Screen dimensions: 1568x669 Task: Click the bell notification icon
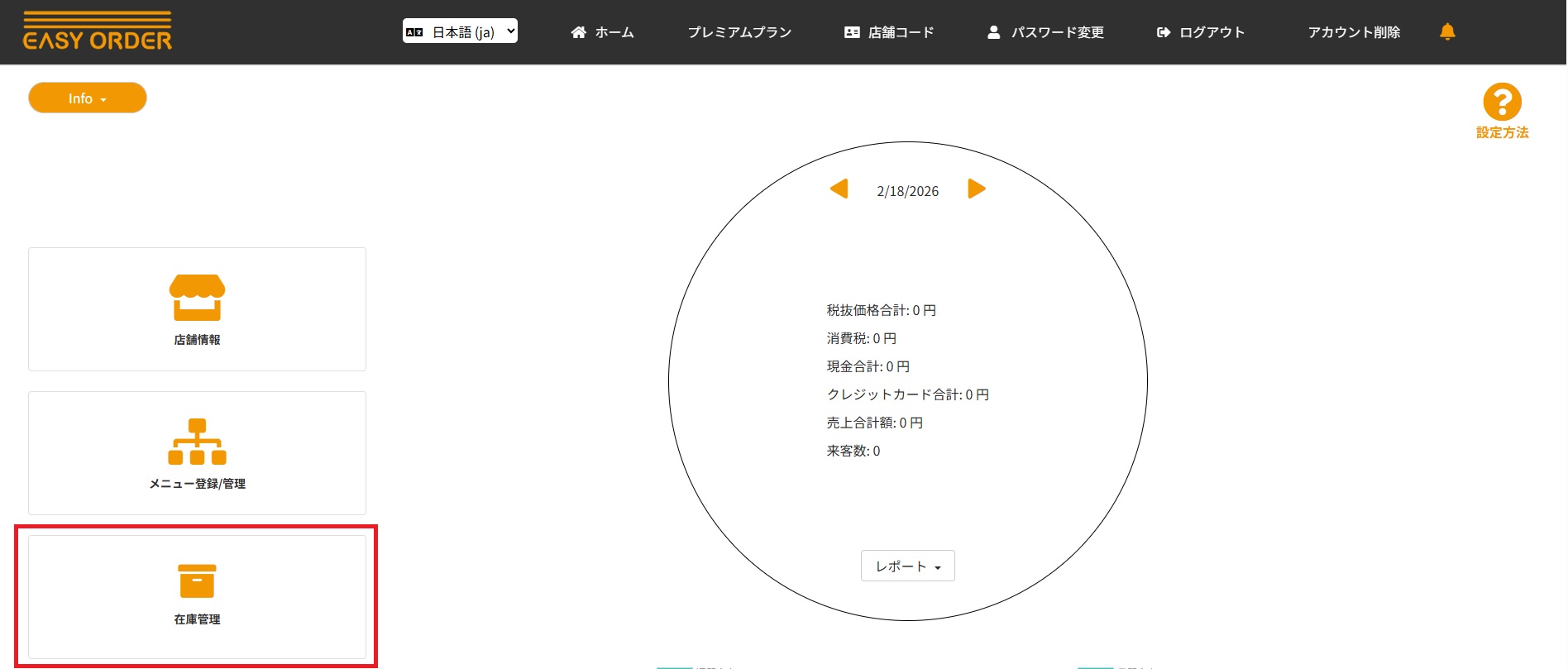pos(1446,31)
